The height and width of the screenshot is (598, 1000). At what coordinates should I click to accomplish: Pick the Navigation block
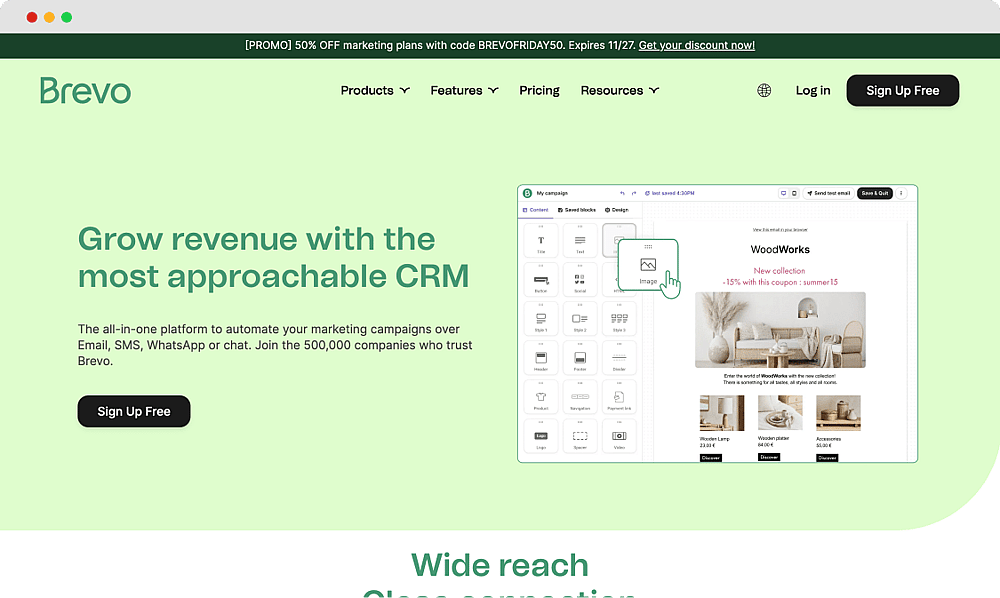pos(580,397)
